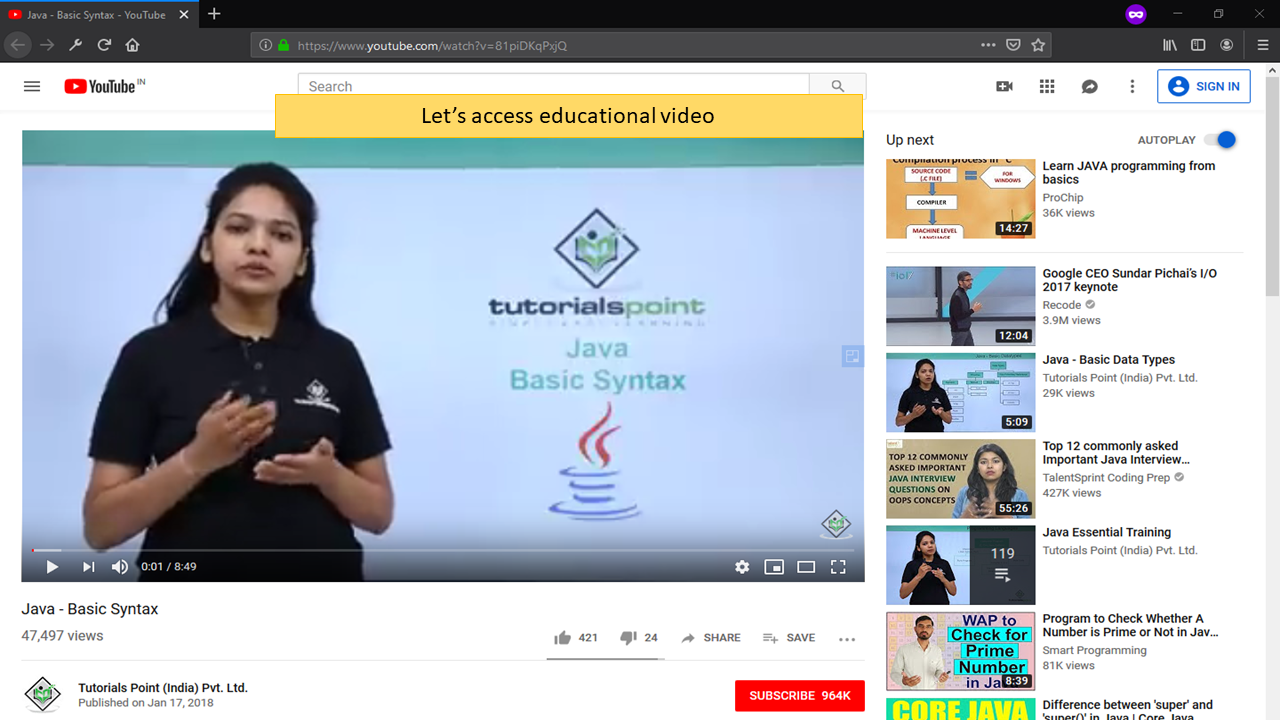Open Java Essential Training playlist thumbnail
The image size is (1280, 720).
pos(960,565)
